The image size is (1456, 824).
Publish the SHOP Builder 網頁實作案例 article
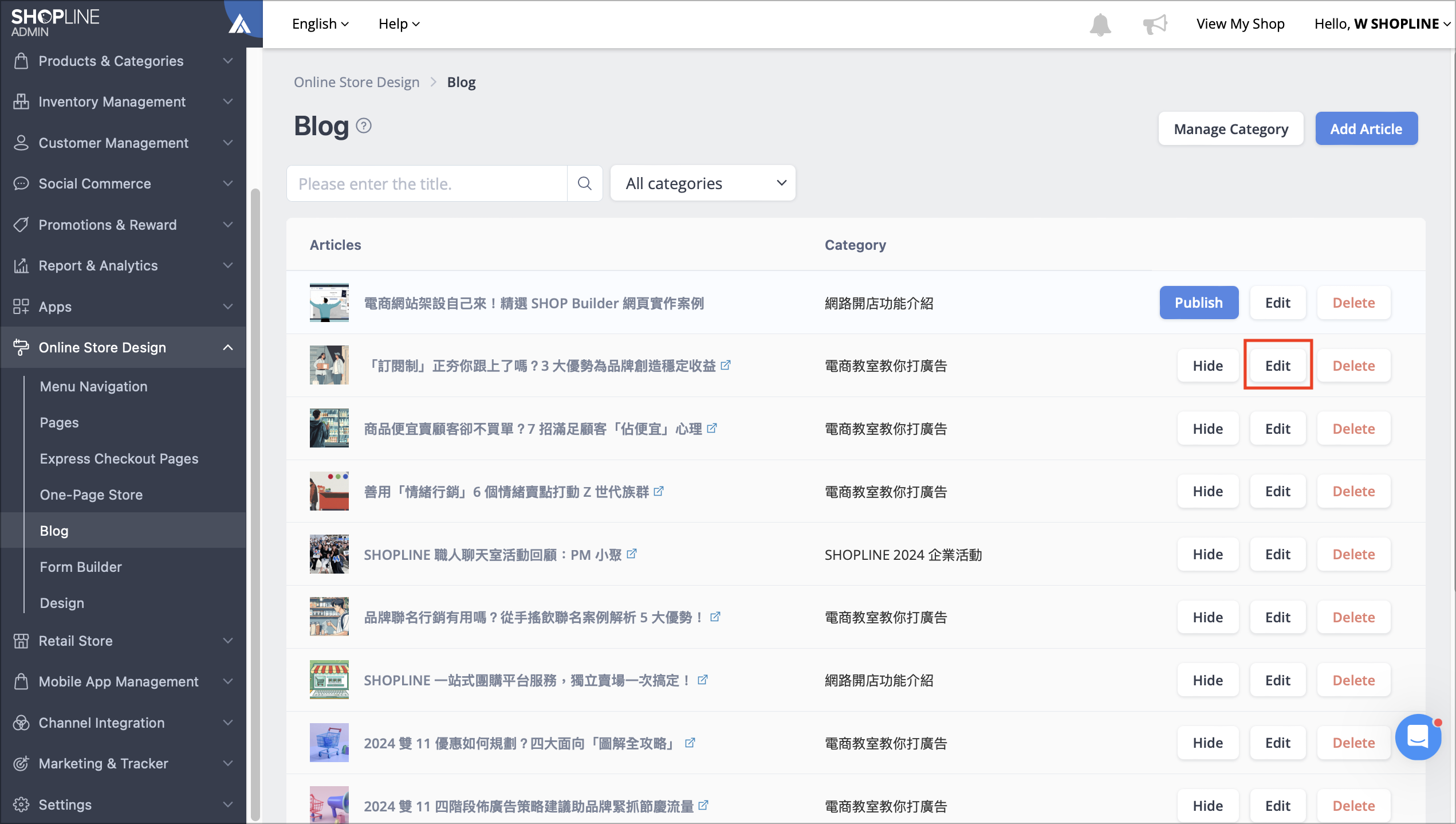coord(1199,303)
